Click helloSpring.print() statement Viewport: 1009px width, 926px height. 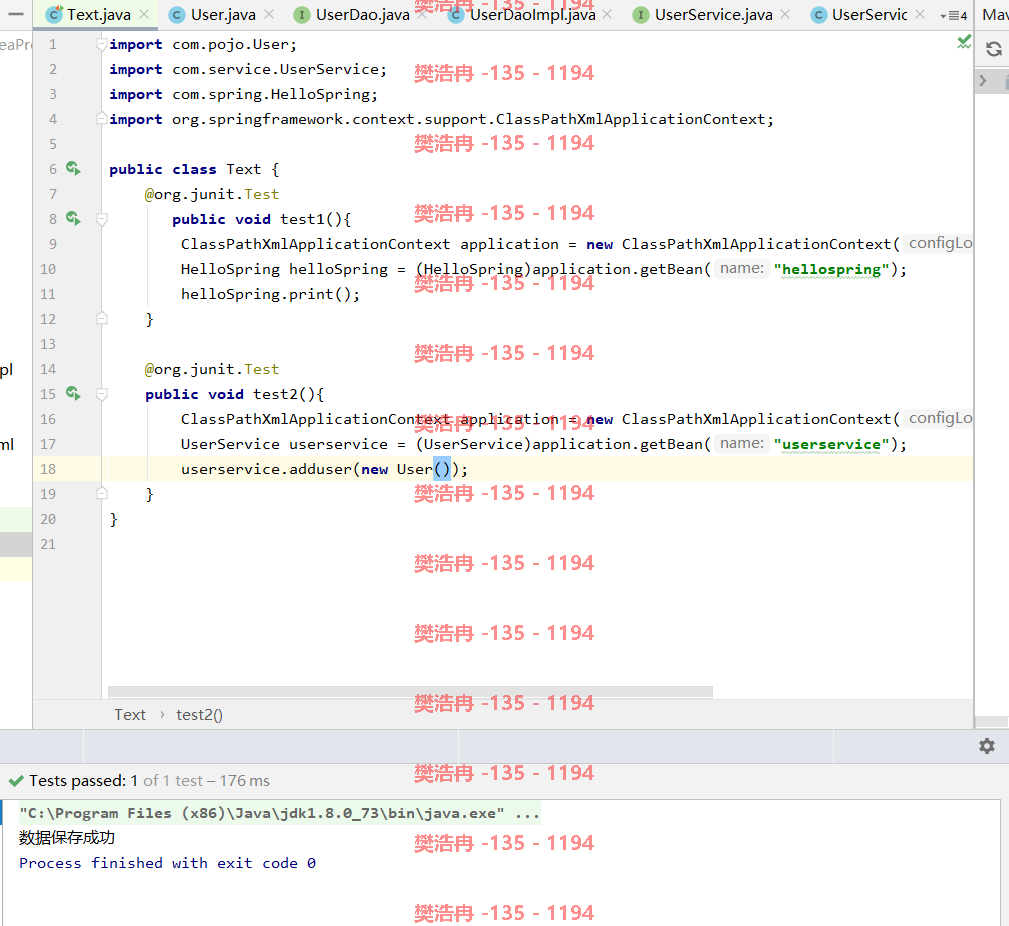point(270,293)
